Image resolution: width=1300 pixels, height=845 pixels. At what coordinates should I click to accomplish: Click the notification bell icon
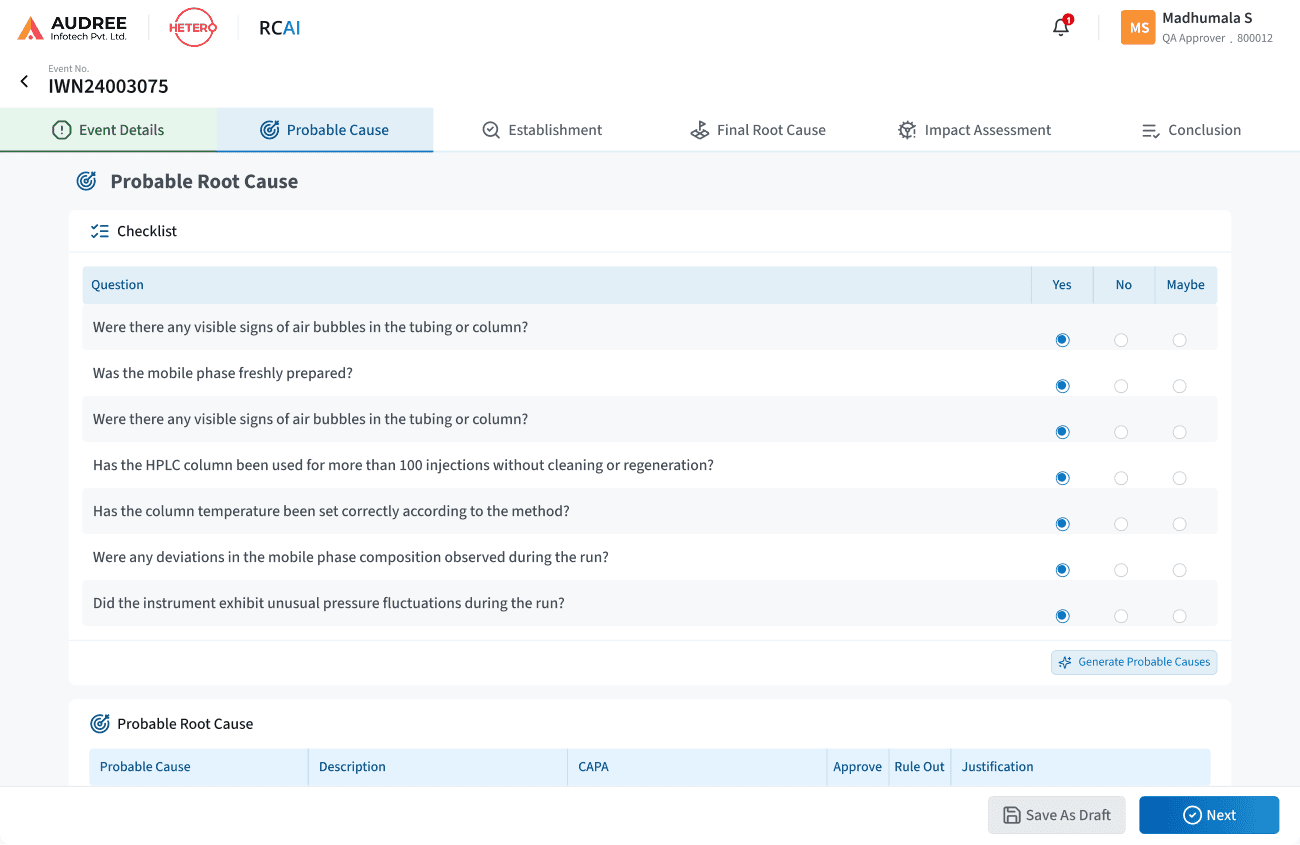click(1060, 27)
